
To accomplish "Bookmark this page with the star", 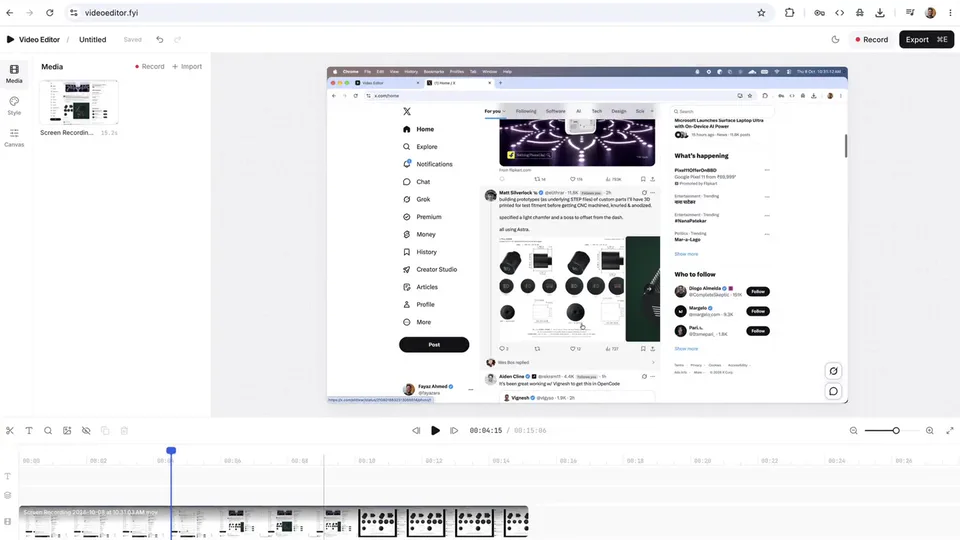I will pyautogui.click(x=761, y=12).
